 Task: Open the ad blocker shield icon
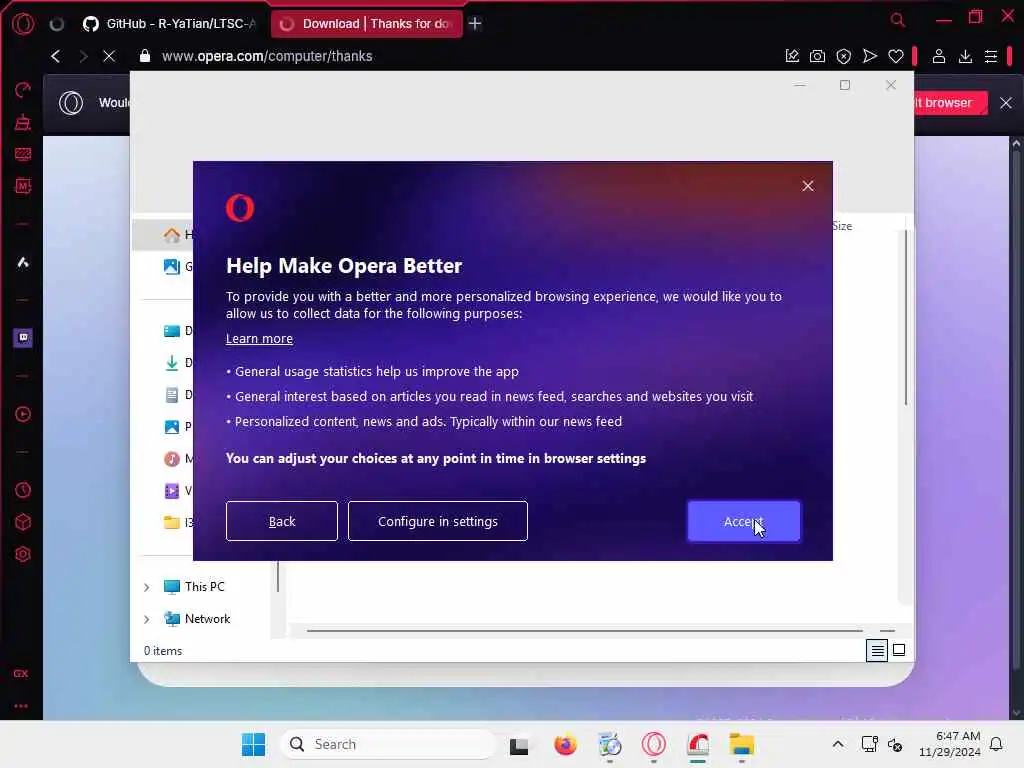tap(844, 56)
